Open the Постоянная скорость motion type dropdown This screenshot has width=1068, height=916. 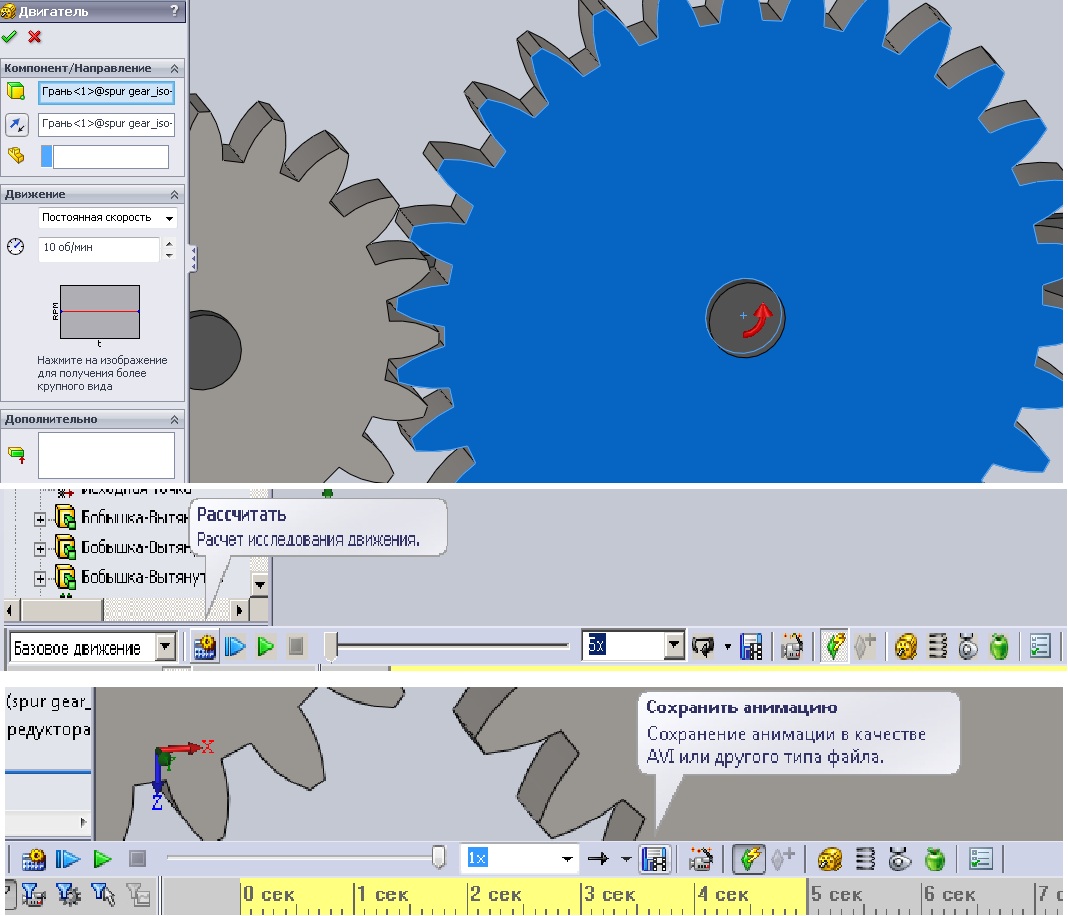point(169,218)
